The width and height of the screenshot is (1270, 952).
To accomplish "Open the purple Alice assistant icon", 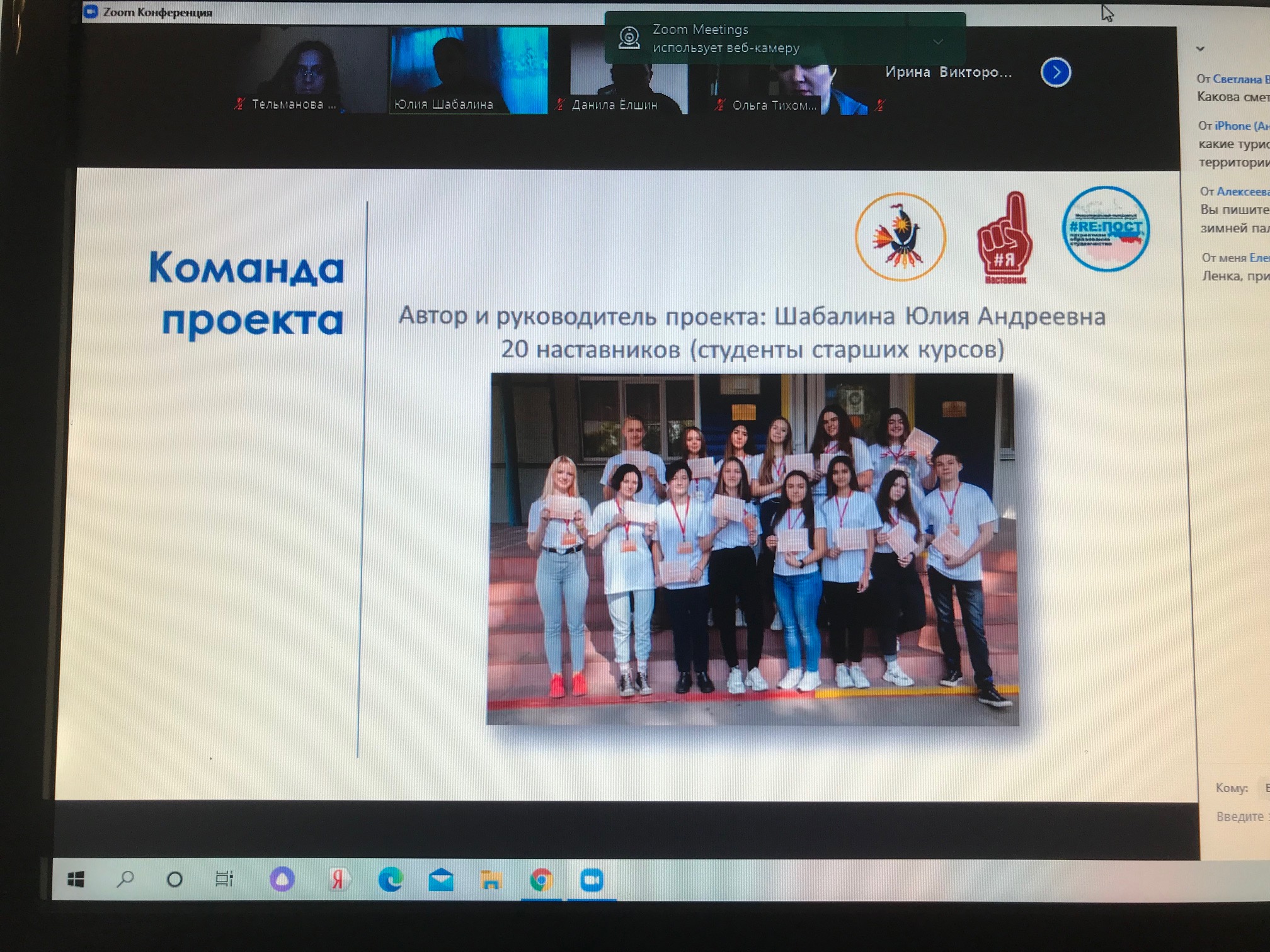I will [x=282, y=880].
